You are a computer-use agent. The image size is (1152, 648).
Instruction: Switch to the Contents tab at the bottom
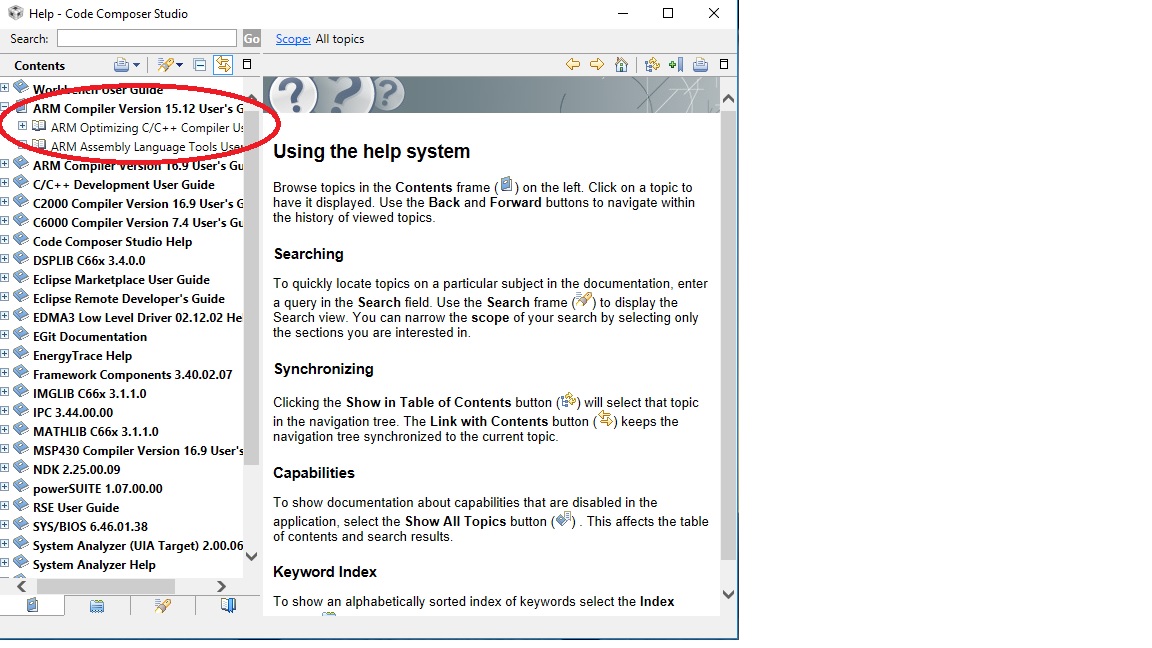32,605
